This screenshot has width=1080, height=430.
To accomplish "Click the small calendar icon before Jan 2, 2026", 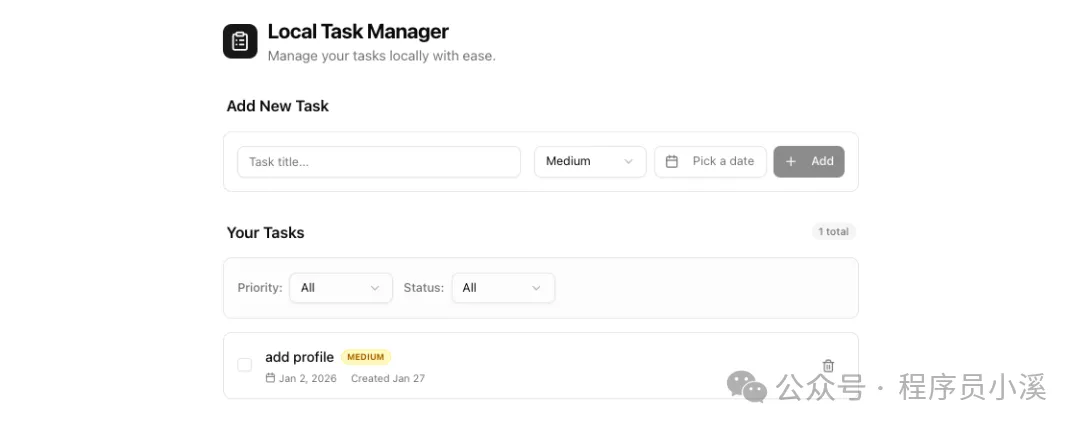I will [x=270, y=379].
